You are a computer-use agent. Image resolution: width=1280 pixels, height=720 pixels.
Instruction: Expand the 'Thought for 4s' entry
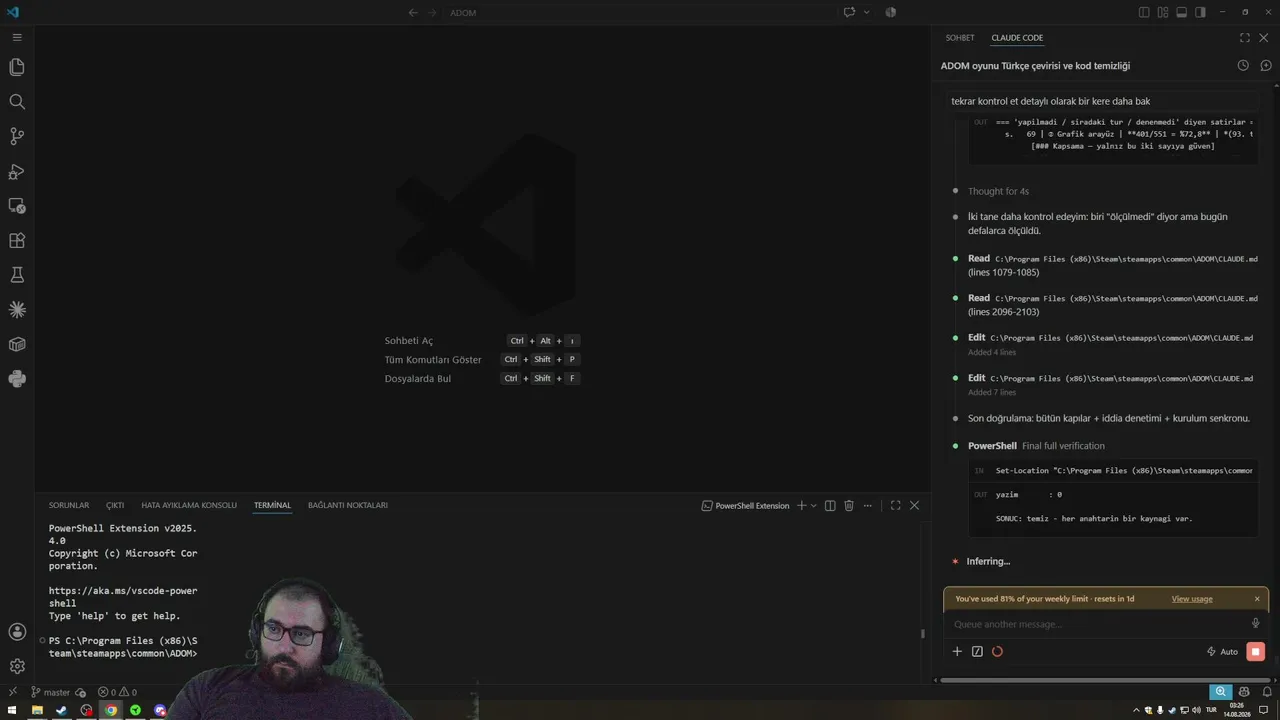click(998, 191)
